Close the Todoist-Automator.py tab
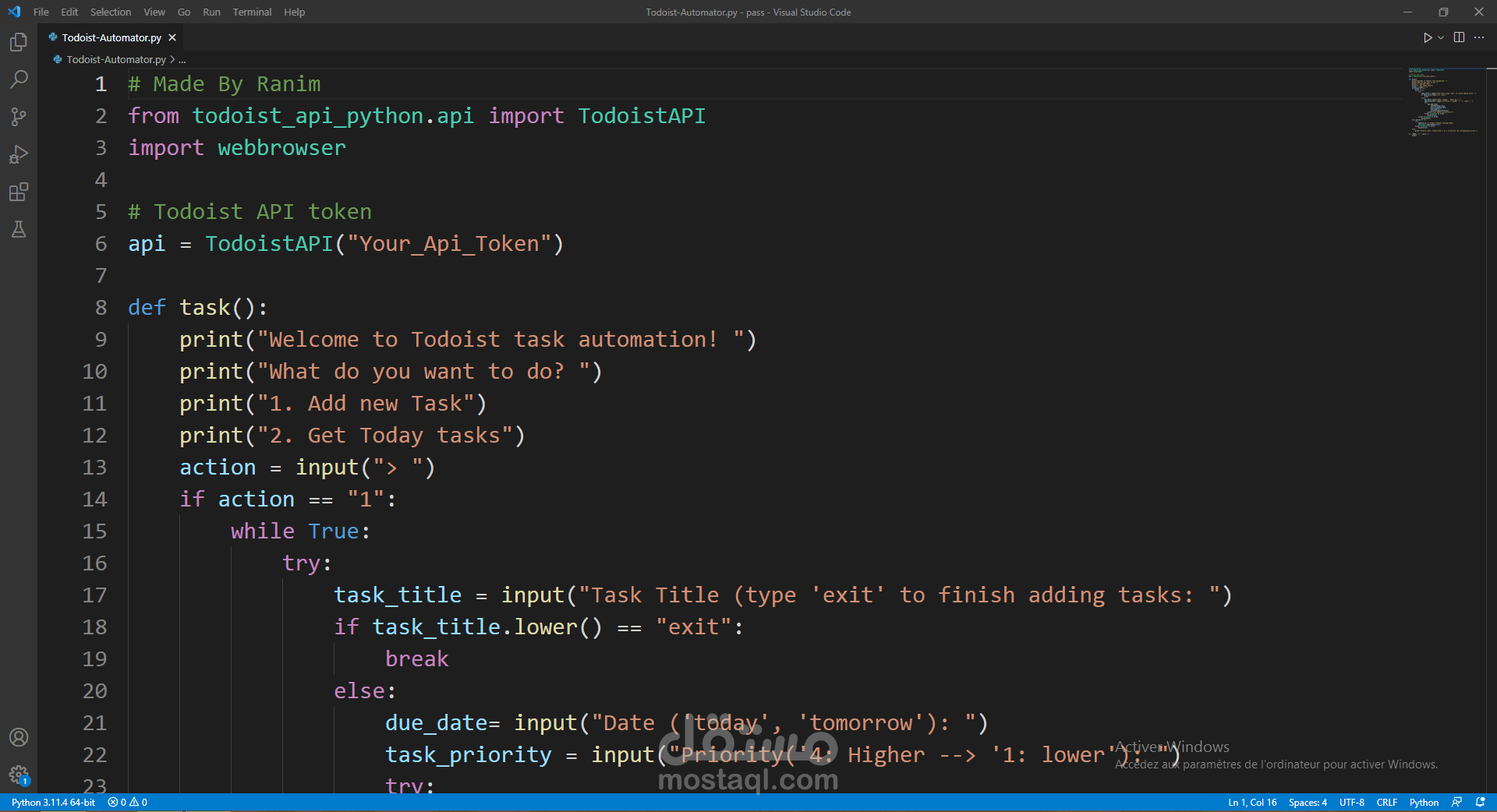 172,37
